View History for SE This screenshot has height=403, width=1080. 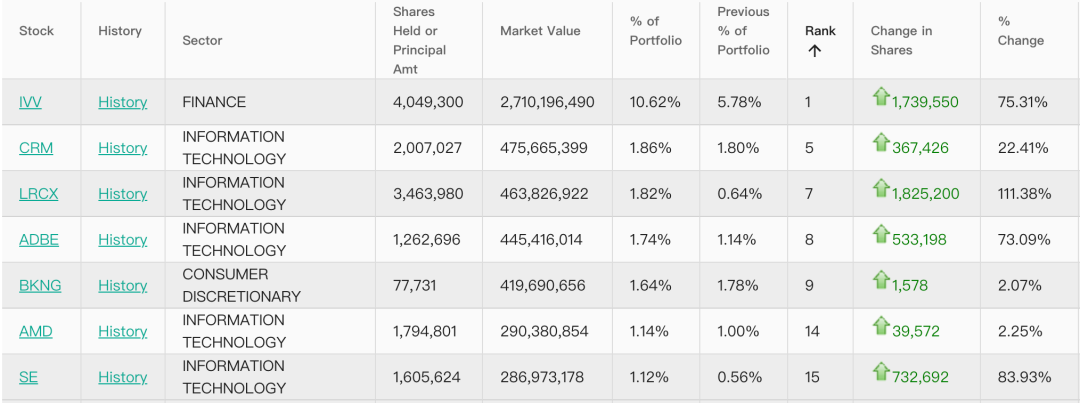[122, 377]
